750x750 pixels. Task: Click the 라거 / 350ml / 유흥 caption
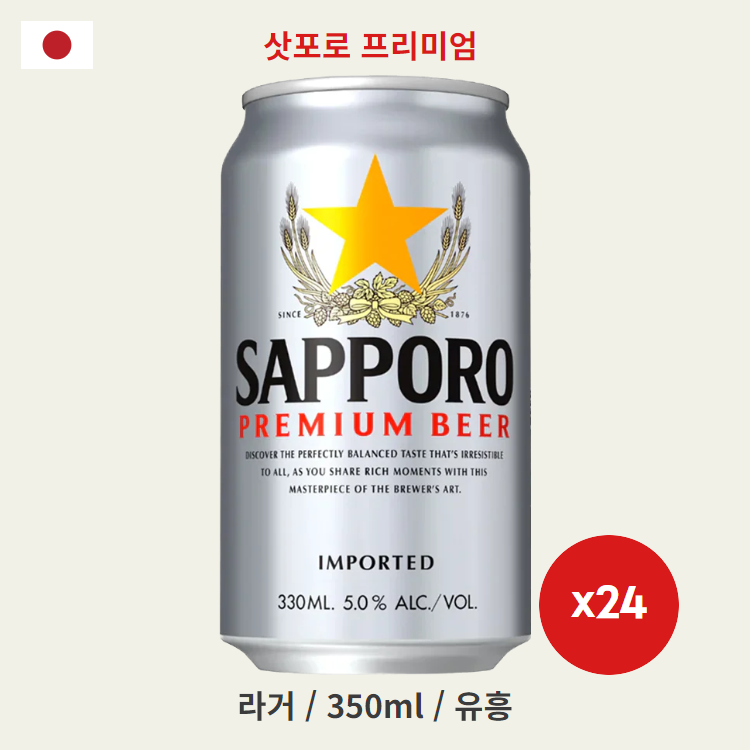(x=375, y=706)
